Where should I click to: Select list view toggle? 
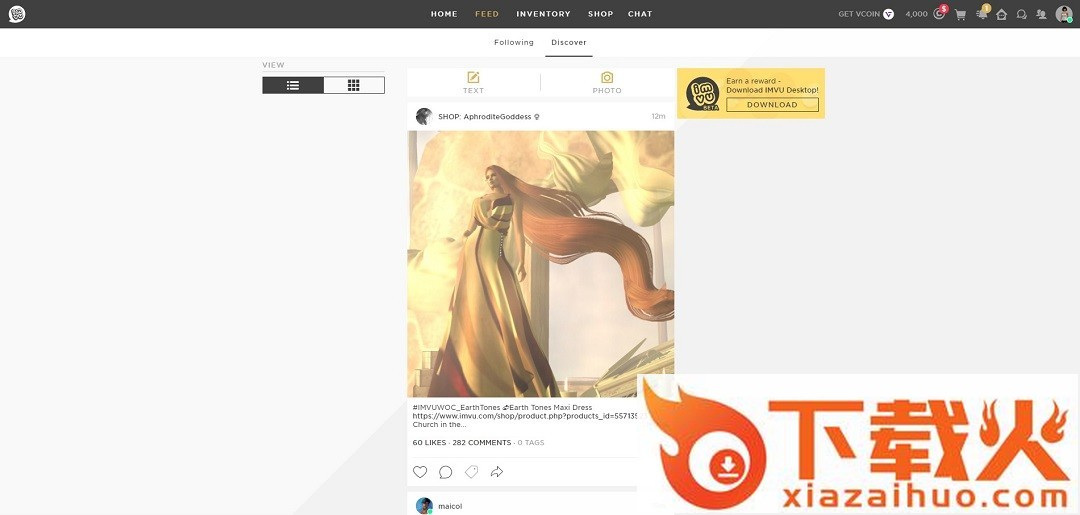click(293, 85)
